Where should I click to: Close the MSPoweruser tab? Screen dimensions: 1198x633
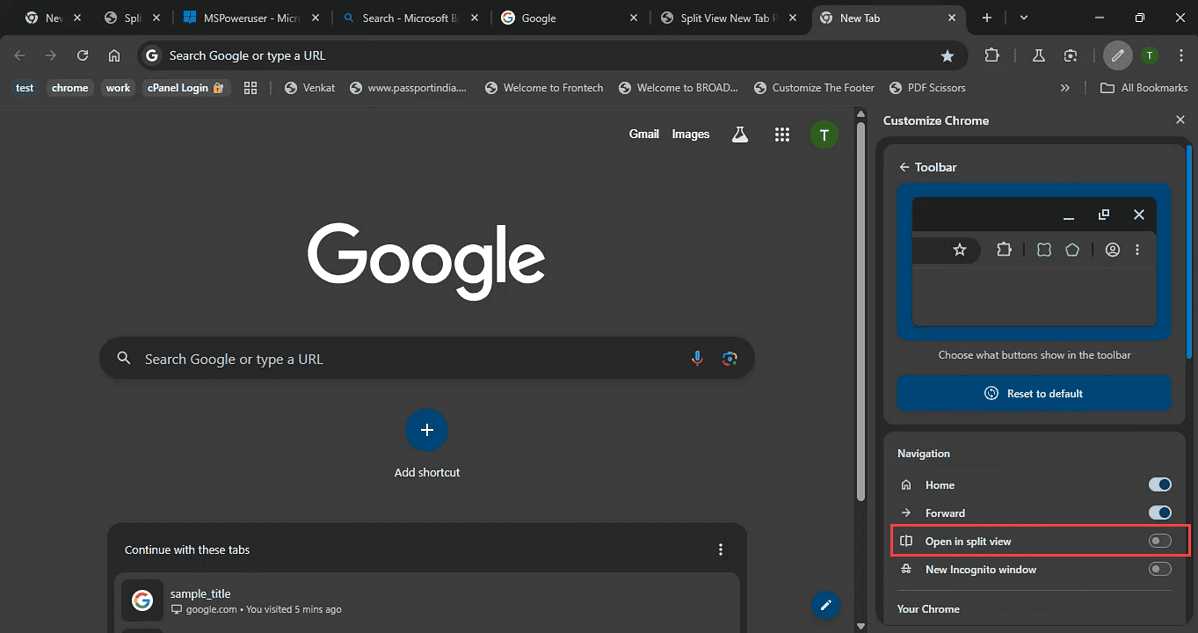point(316,18)
